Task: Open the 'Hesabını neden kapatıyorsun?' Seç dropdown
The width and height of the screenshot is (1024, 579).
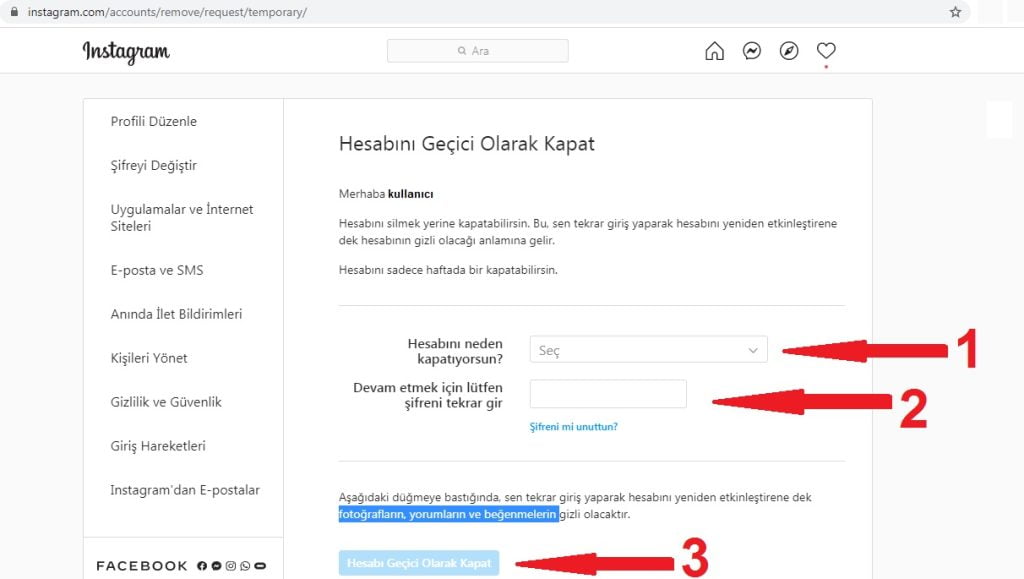Action: (x=648, y=349)
